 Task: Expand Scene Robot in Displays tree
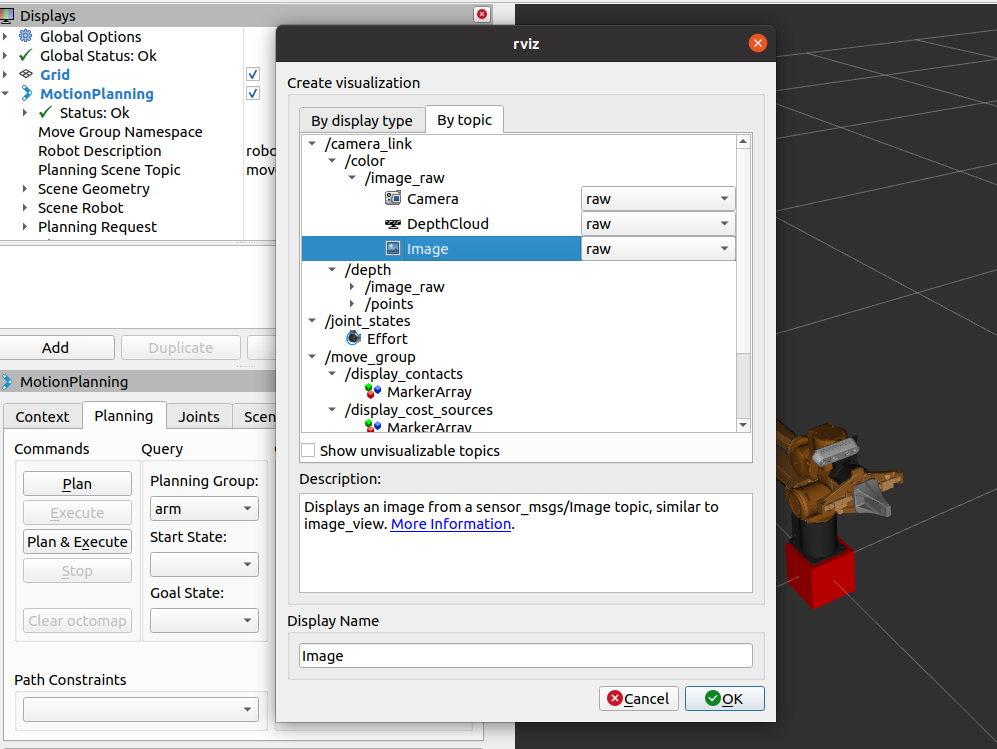[24, 208]
